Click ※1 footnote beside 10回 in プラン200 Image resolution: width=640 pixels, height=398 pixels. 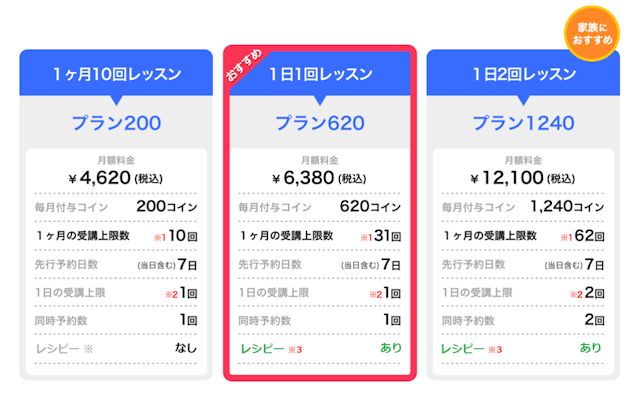click(160, 237)
